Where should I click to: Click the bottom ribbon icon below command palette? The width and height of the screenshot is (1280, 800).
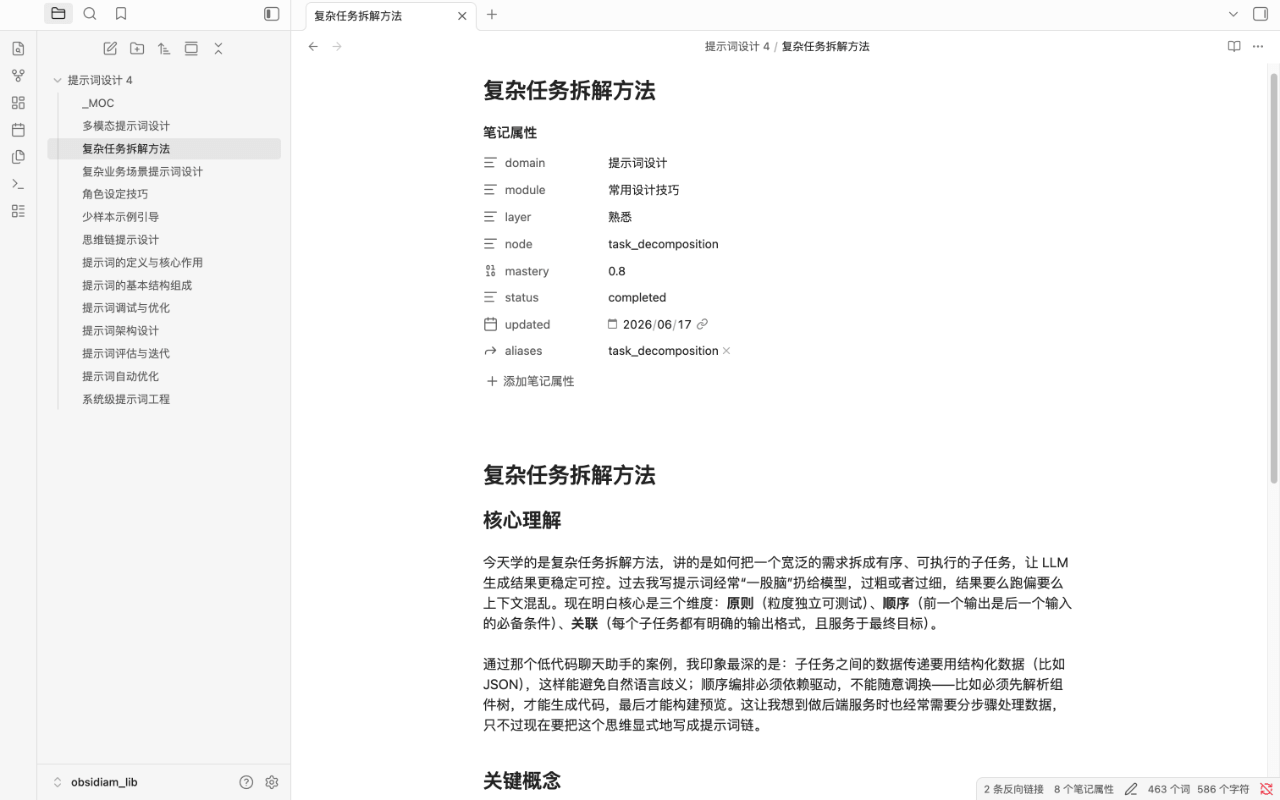pos(18,210)
